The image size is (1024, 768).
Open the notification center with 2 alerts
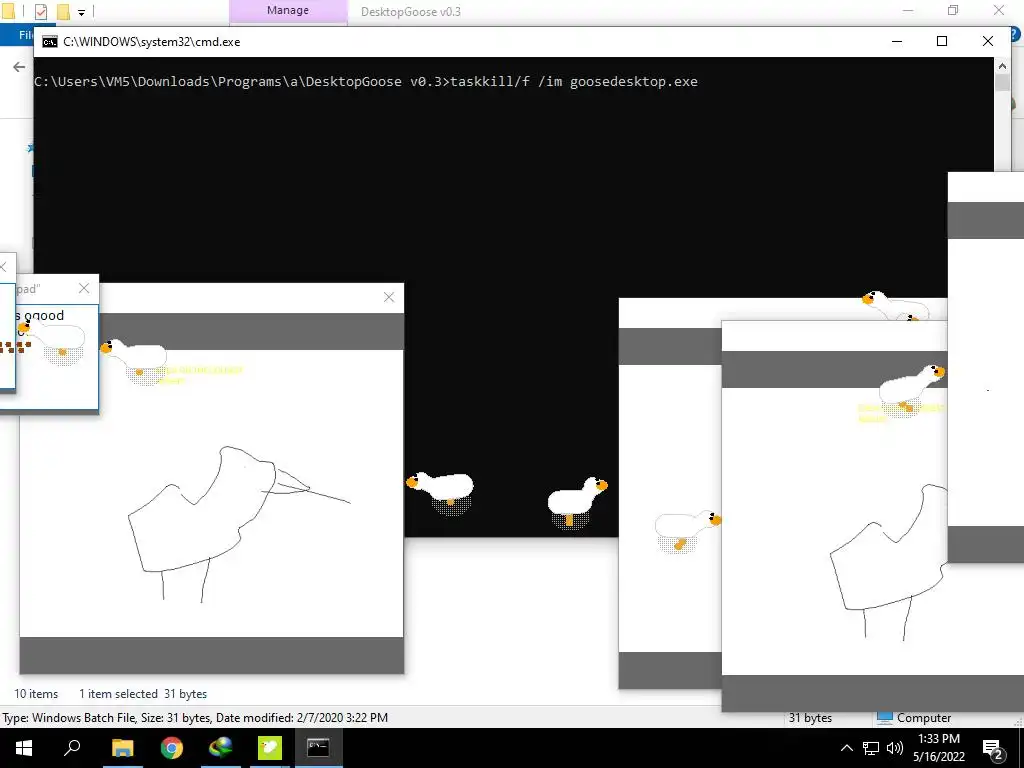[x=993, y=748]
